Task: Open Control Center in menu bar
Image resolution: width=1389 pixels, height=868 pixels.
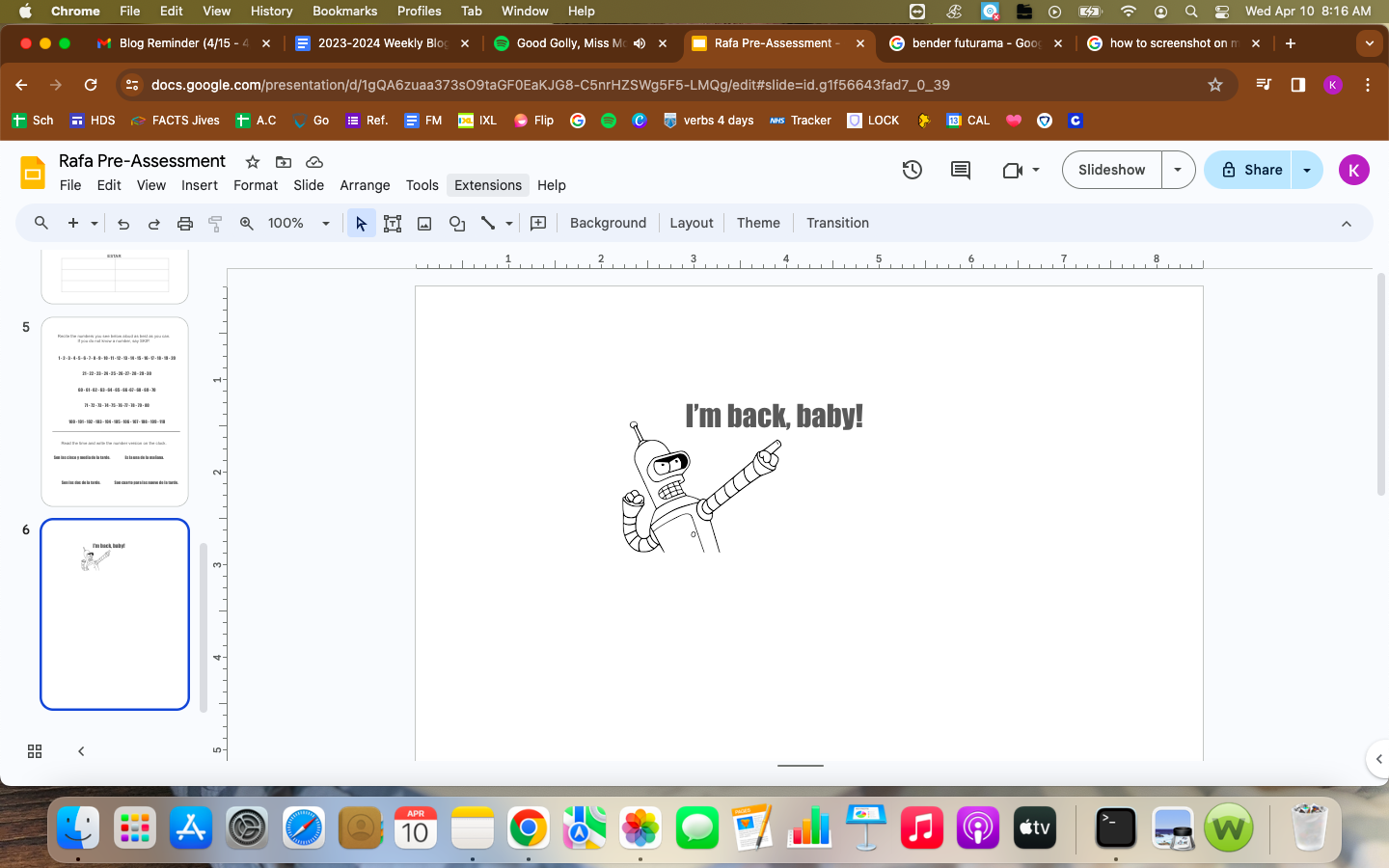Action: pyautogui.click(x=1222, y=12)
